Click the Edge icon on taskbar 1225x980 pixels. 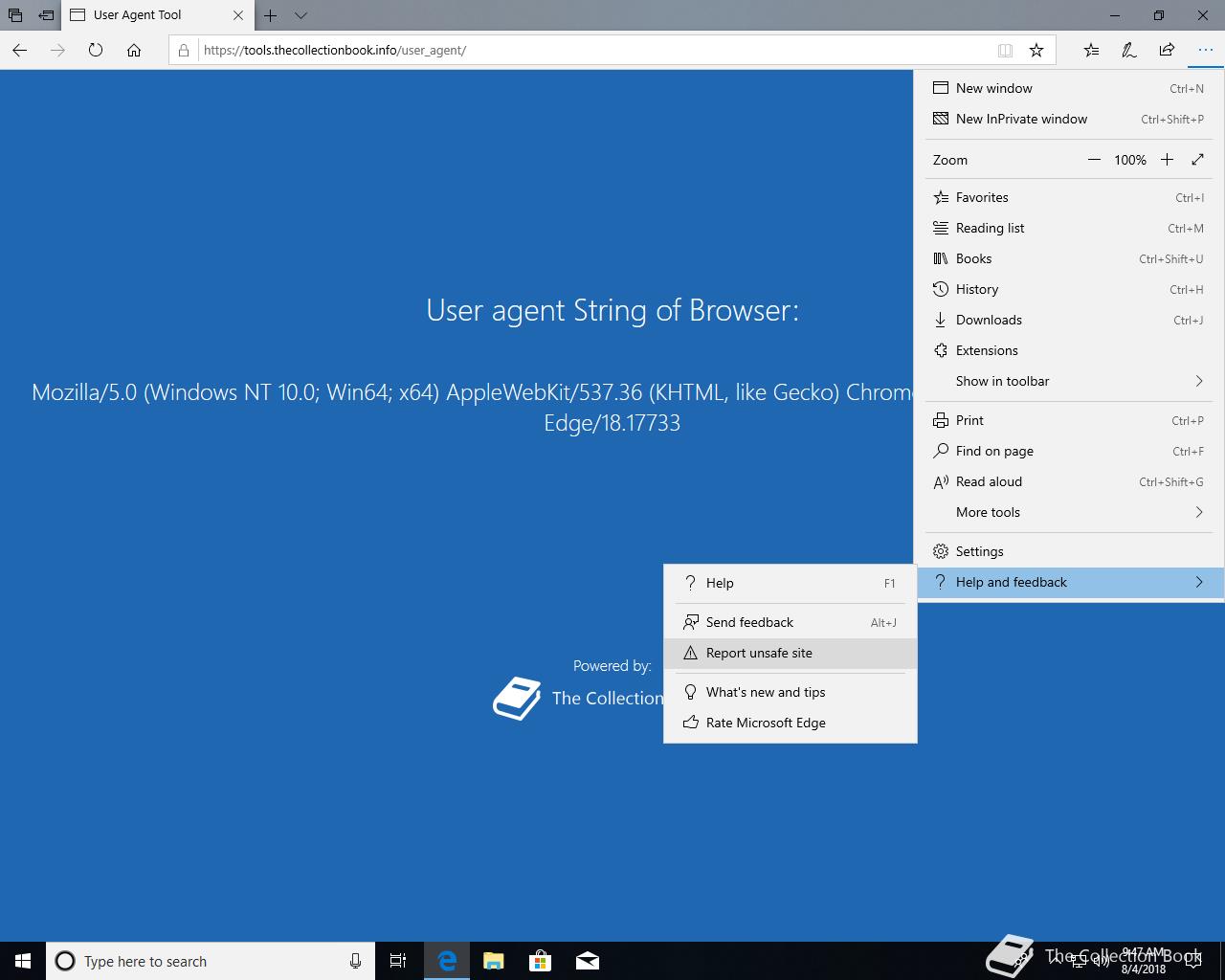tap(446, 961)
